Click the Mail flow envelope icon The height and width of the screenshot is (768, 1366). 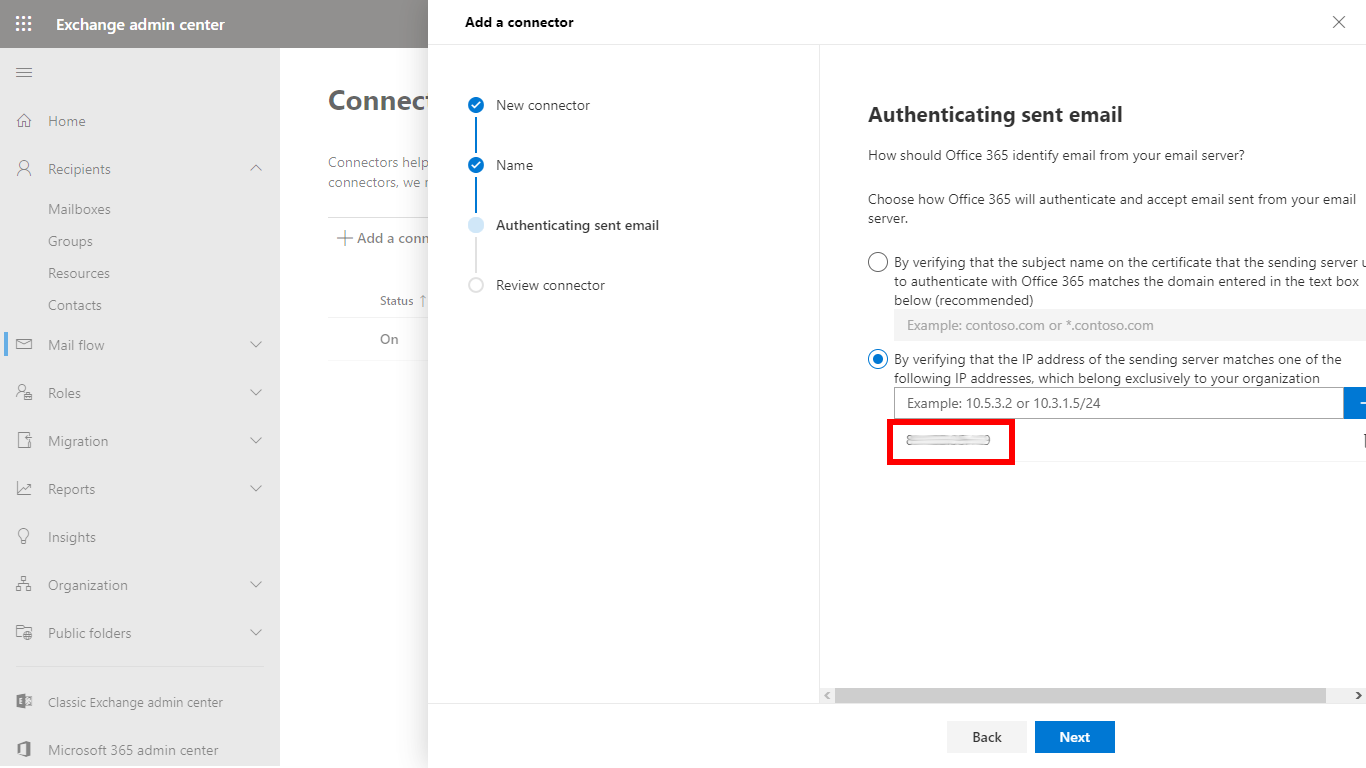(x=24, y=345)
